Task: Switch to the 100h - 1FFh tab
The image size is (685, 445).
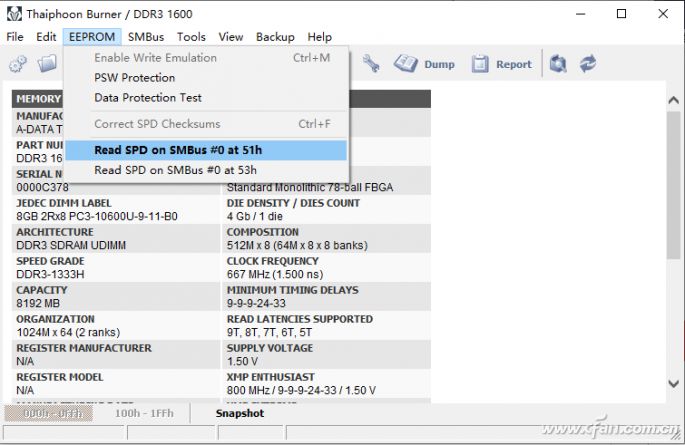Action: tap(142, 413)
